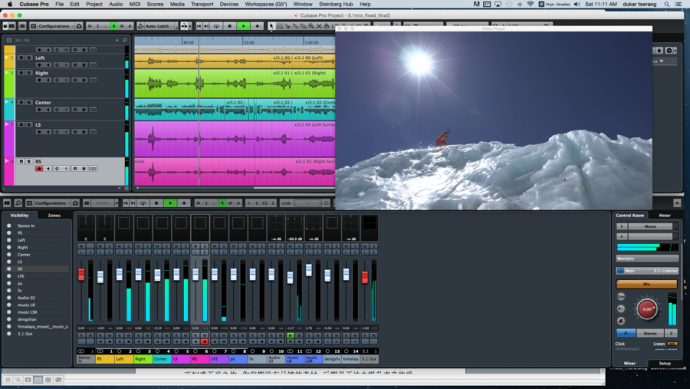
Task: Click Record in the MixConsole transport
Action: pyautogui.click(x=184, y=203)
